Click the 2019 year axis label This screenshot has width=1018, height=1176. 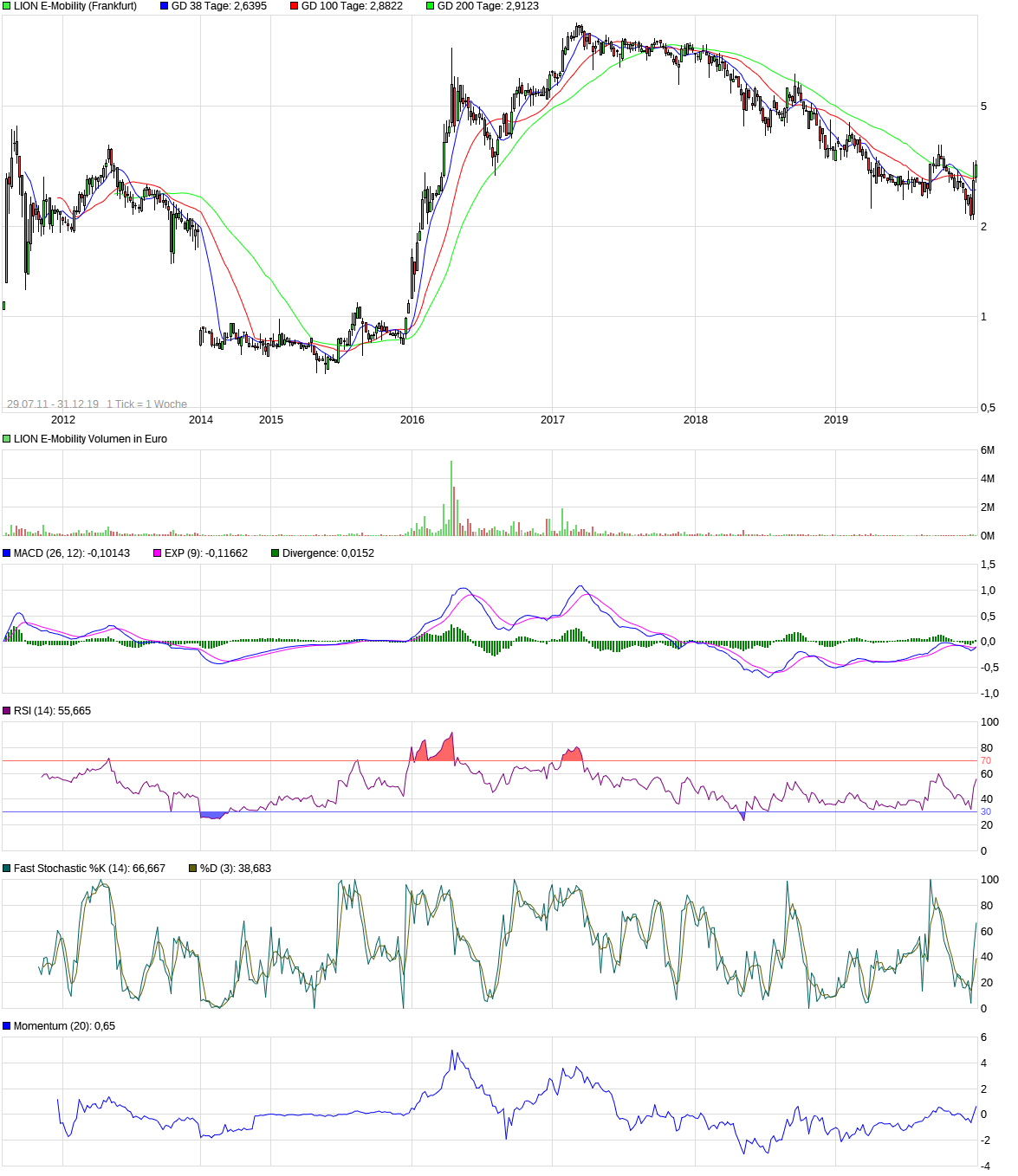[x=836, y=420]
